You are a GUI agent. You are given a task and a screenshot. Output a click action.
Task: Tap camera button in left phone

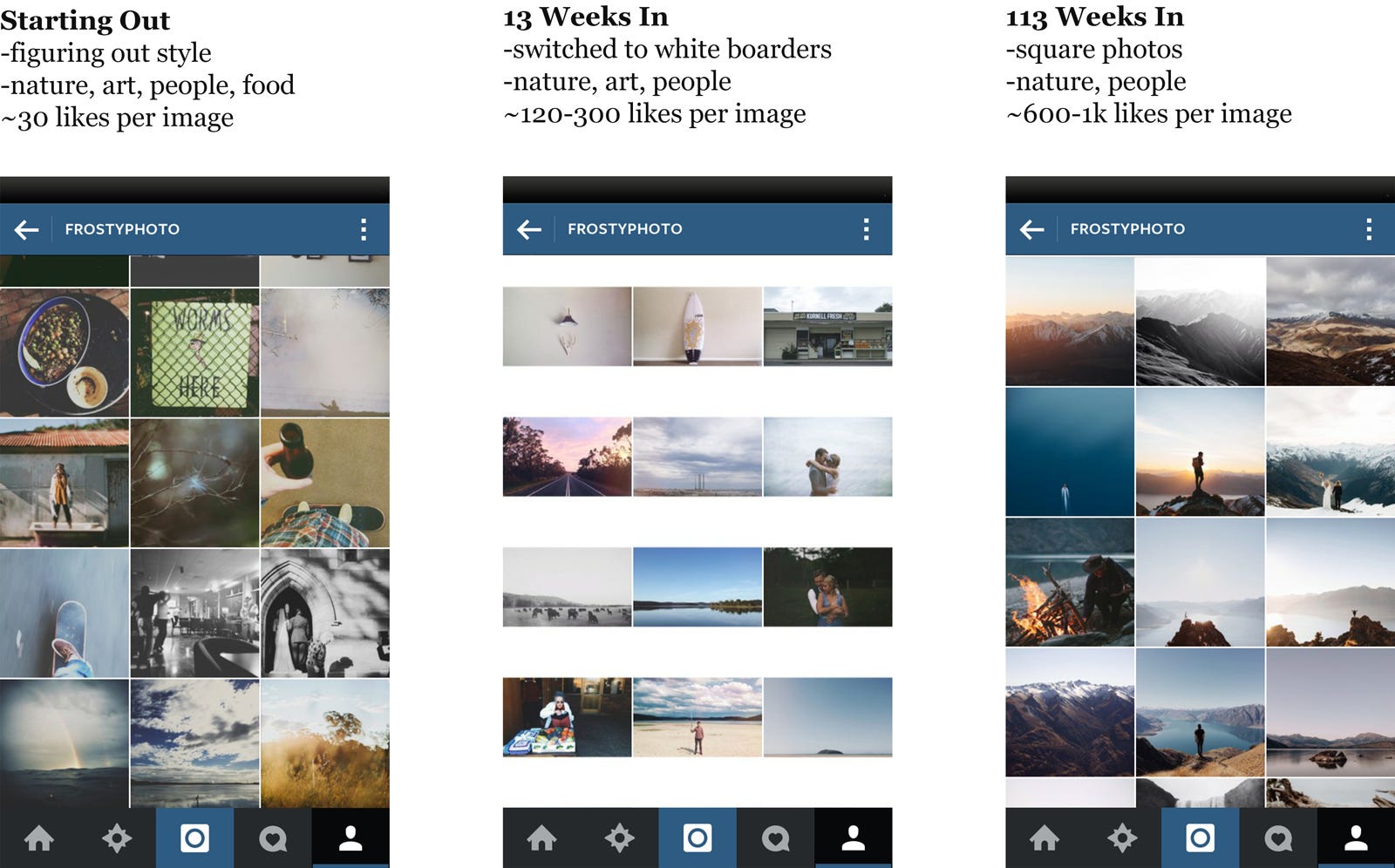tap(194, 838)
